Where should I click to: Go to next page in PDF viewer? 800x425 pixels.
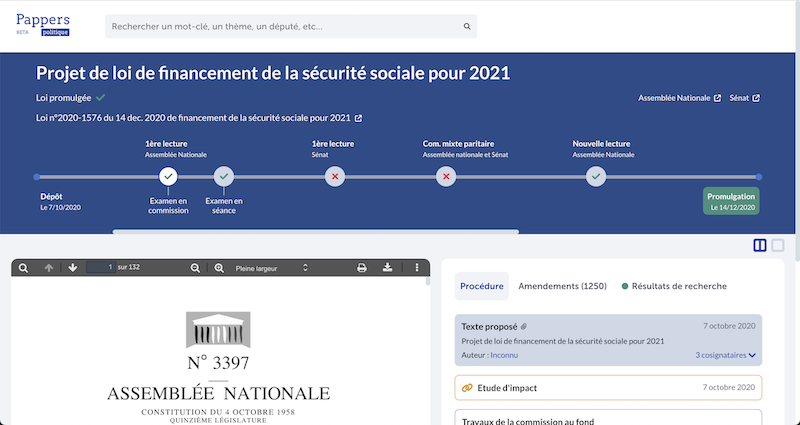[x=73, y=268]
